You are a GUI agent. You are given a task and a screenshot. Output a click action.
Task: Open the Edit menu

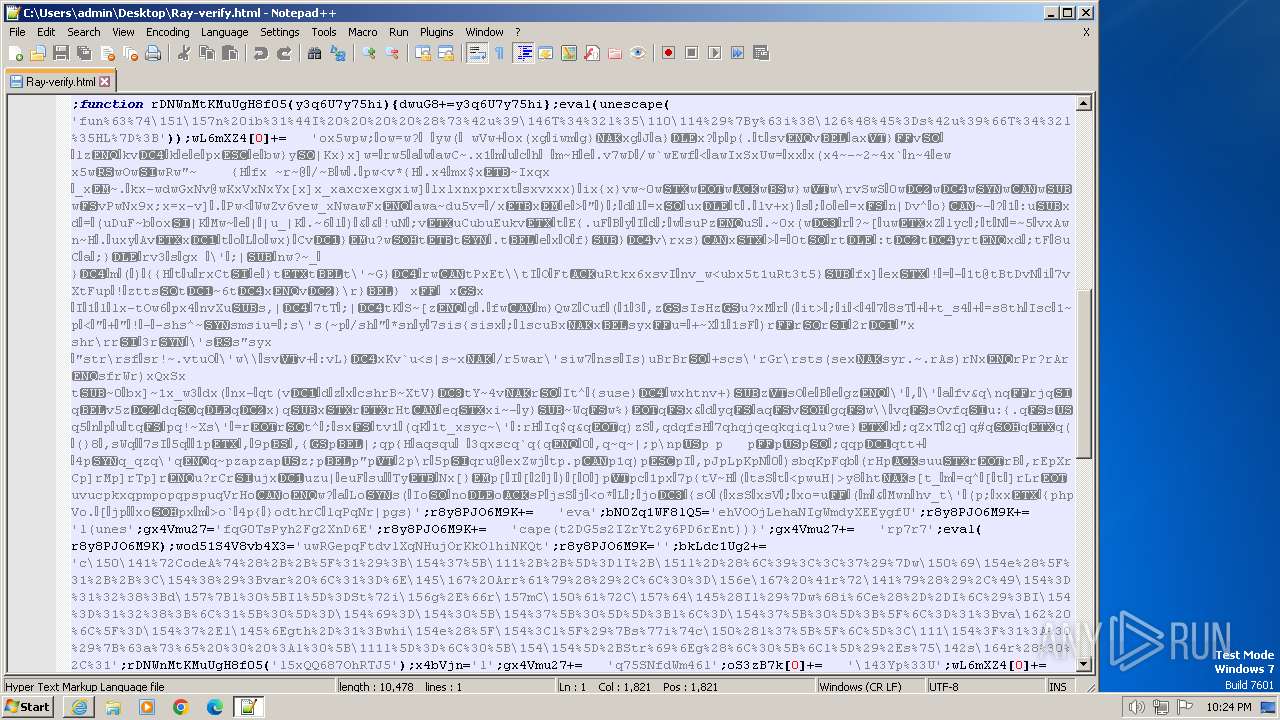tap(46, 32)
